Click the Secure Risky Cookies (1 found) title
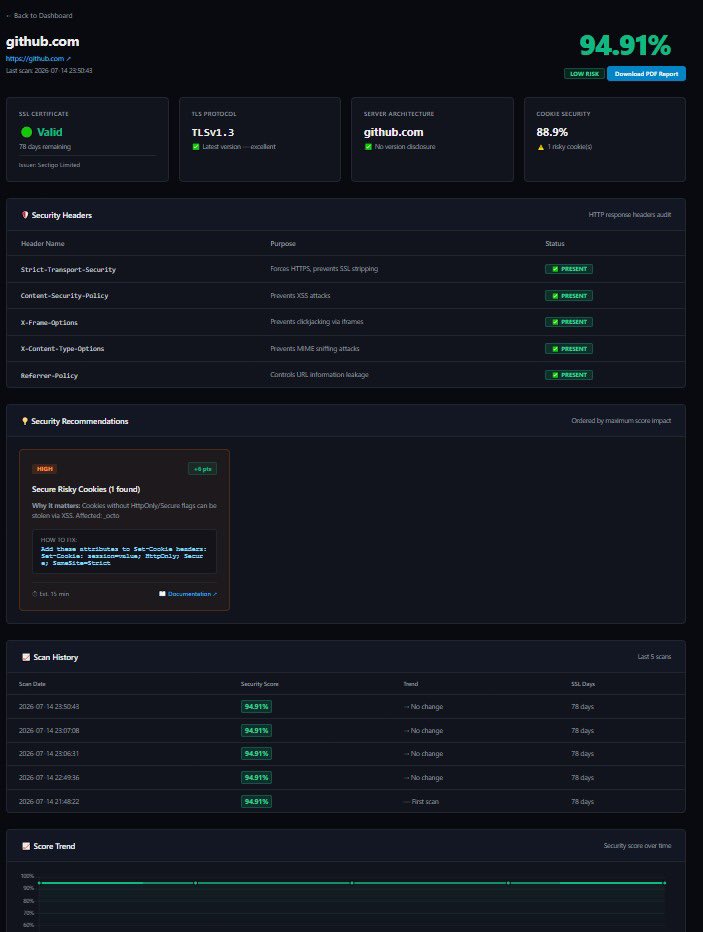The height and width of the screenshot is (932, 703). click(x=86, y=489)
